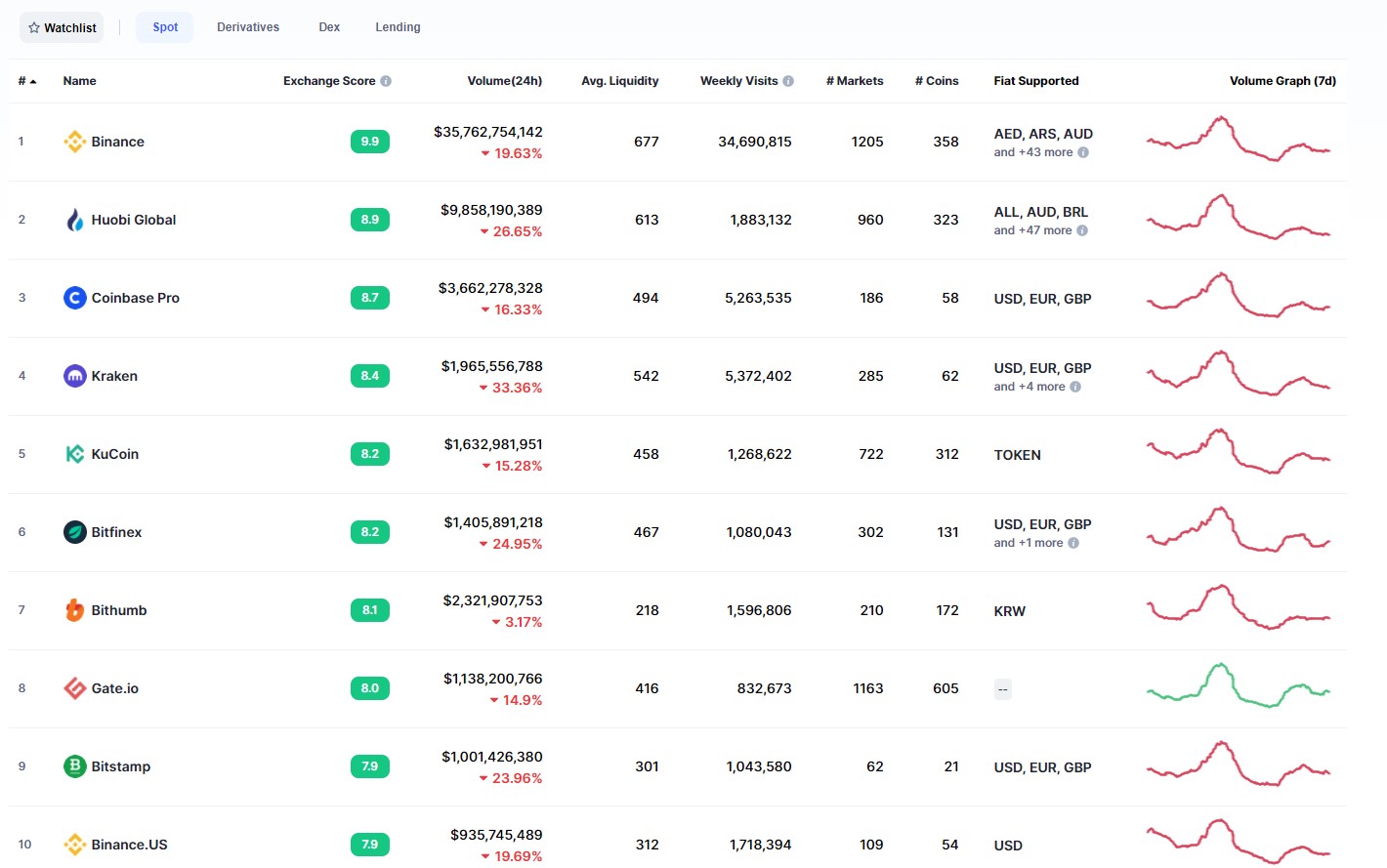Open Huobi Global exchange link
Screen dimensions: 1387x868
tap(134, 220)
